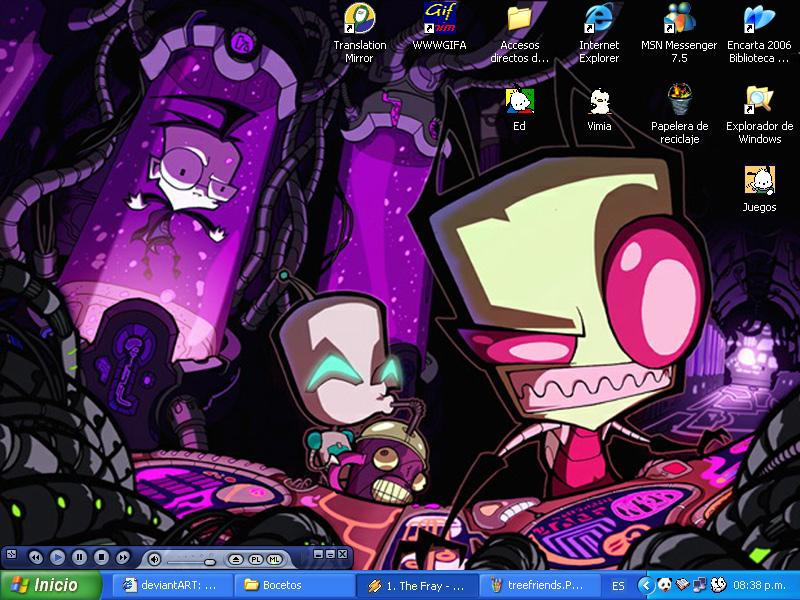Image resolution: width=800 pixels, height=600 pixels.
Task: Click the MSN Messenger 7.5 icon
Action: coord(679,33)
